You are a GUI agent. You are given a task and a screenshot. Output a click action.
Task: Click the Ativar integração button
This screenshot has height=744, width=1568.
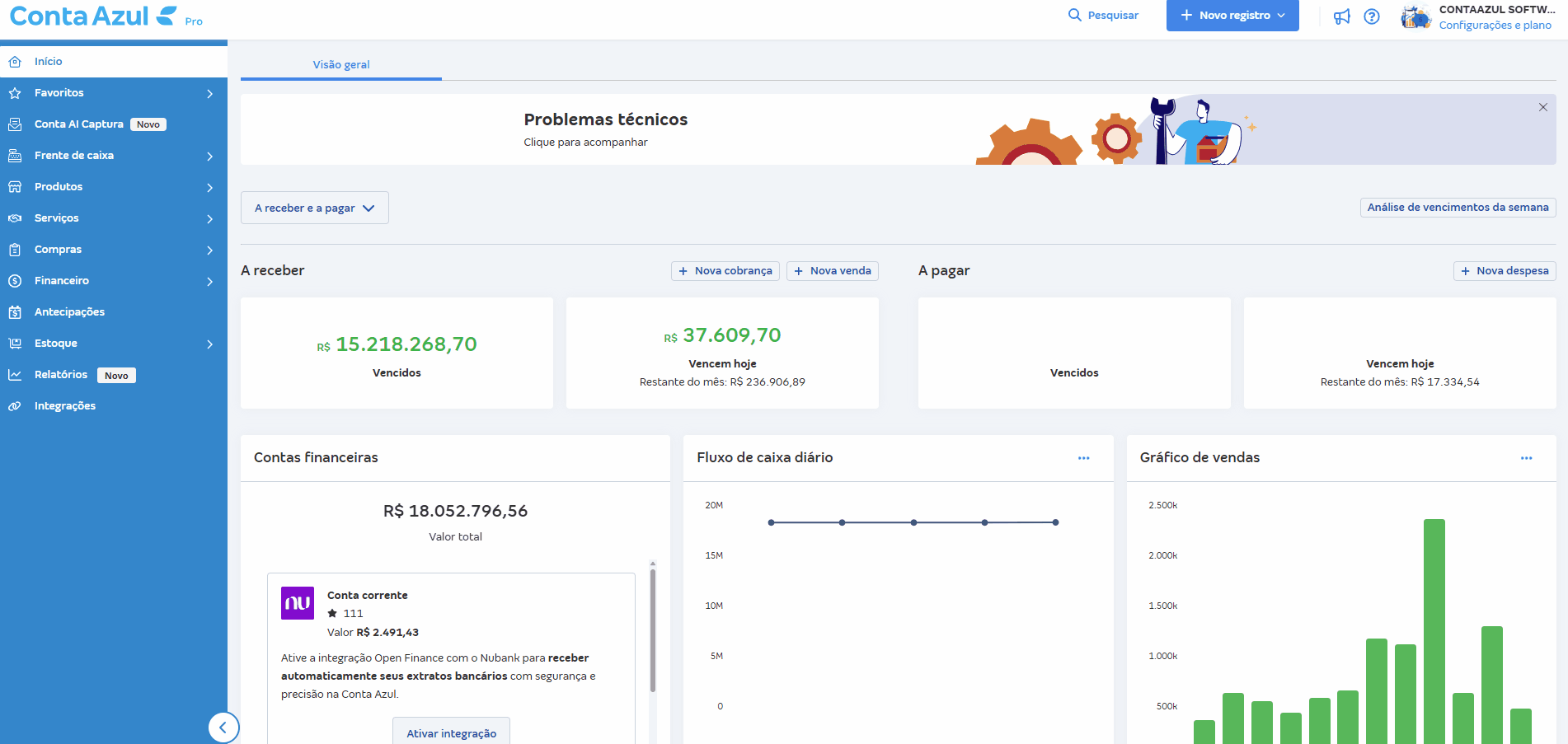(x=451, y=732)
